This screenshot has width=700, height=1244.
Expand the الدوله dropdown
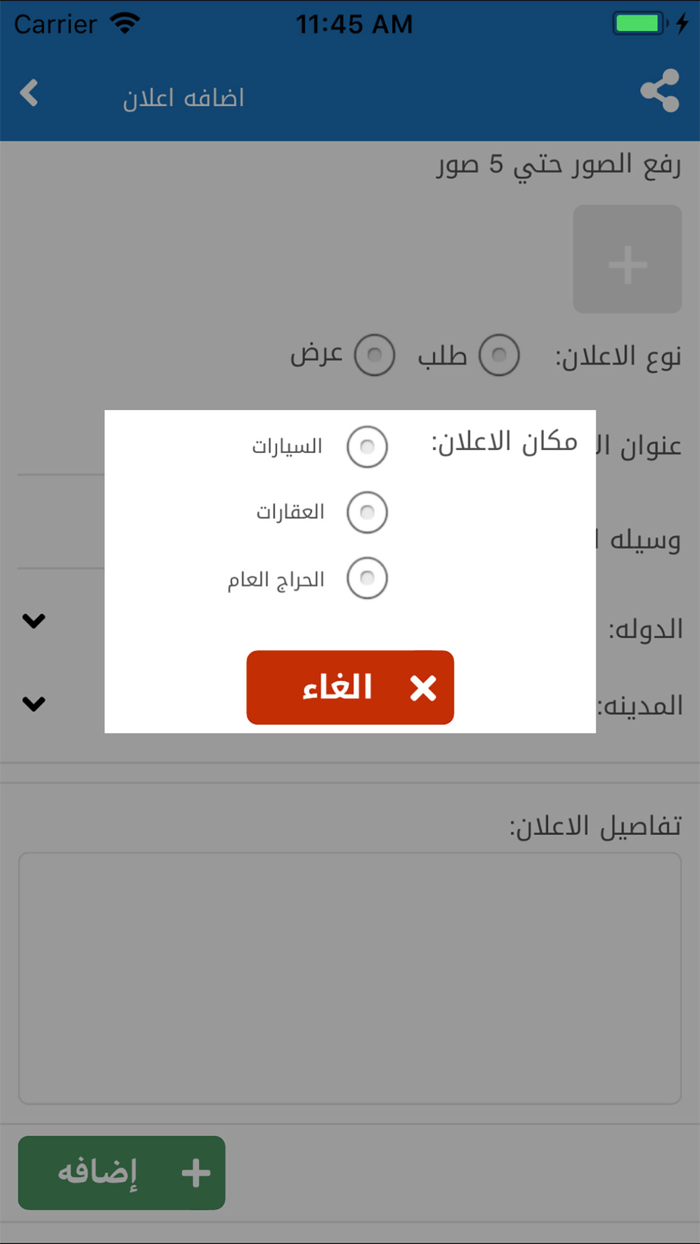33,620
